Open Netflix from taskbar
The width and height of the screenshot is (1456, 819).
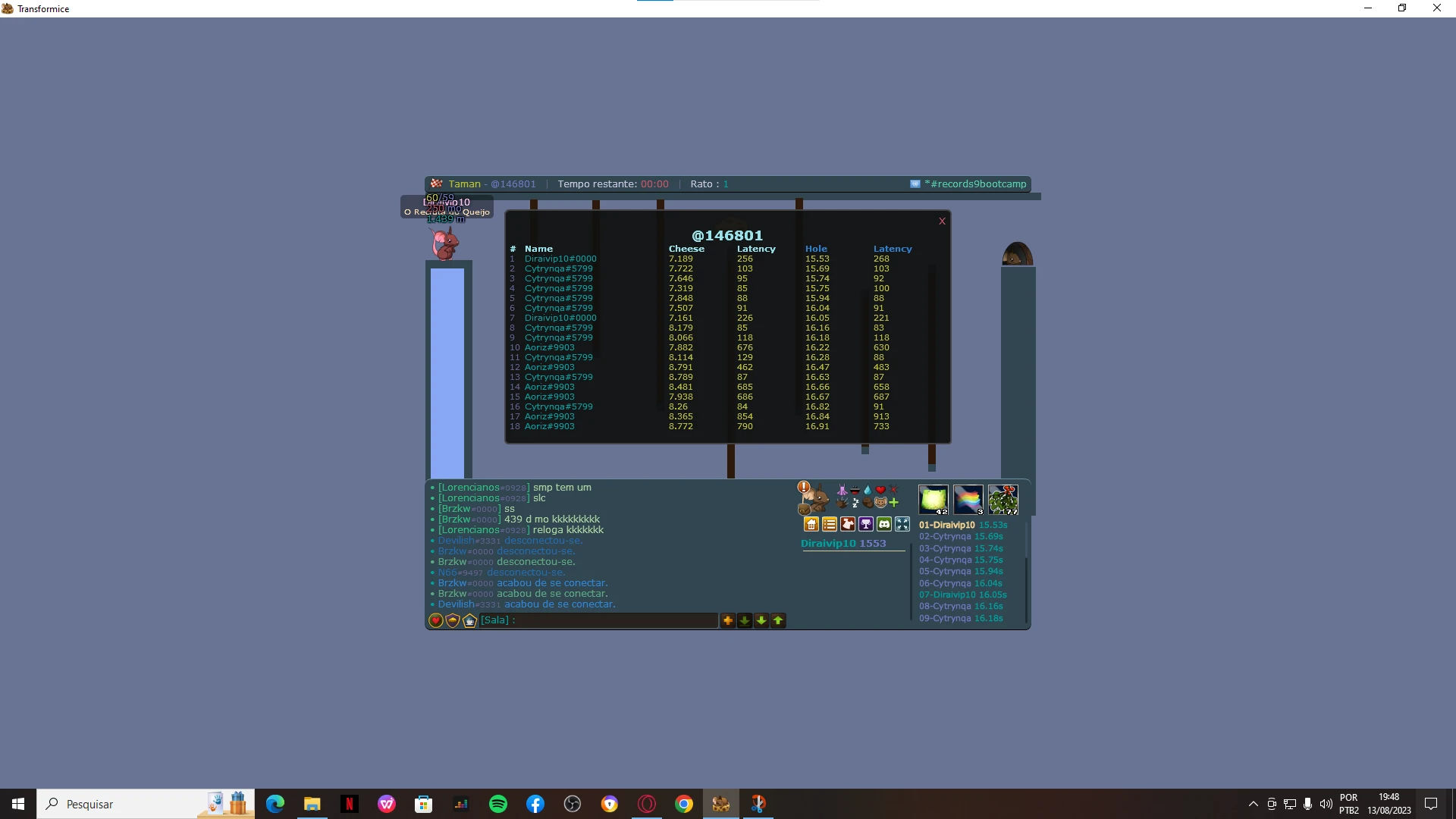pyautogui.click(x=349, y=804)
